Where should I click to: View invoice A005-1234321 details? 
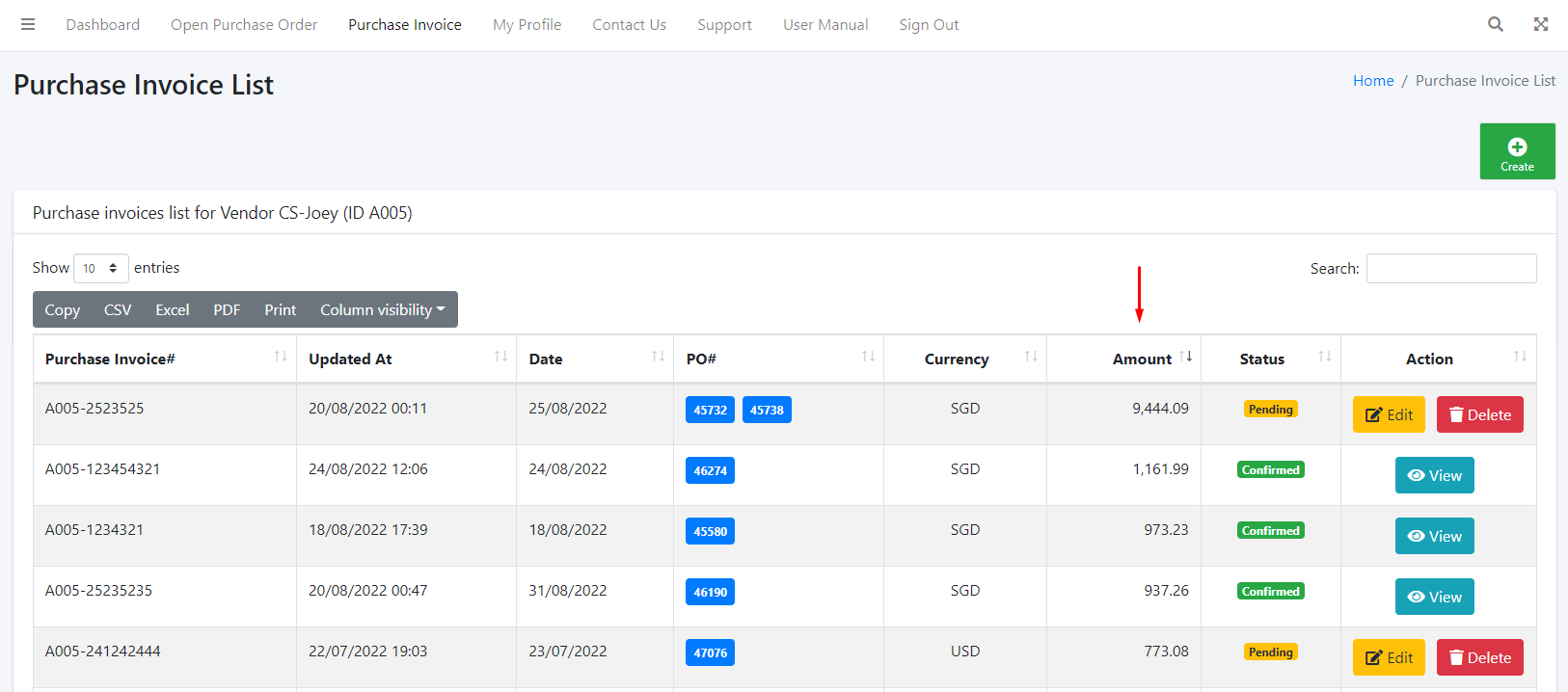click(1434, 536)
